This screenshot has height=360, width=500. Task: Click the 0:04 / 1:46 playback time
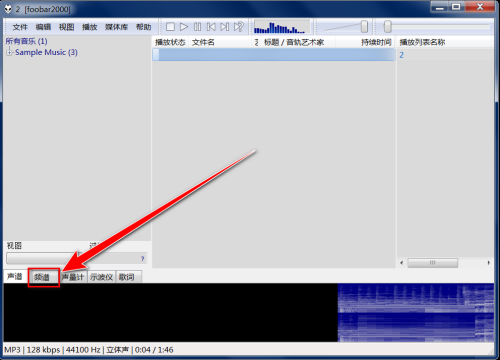pyautogui.click(x=154, y=350)
